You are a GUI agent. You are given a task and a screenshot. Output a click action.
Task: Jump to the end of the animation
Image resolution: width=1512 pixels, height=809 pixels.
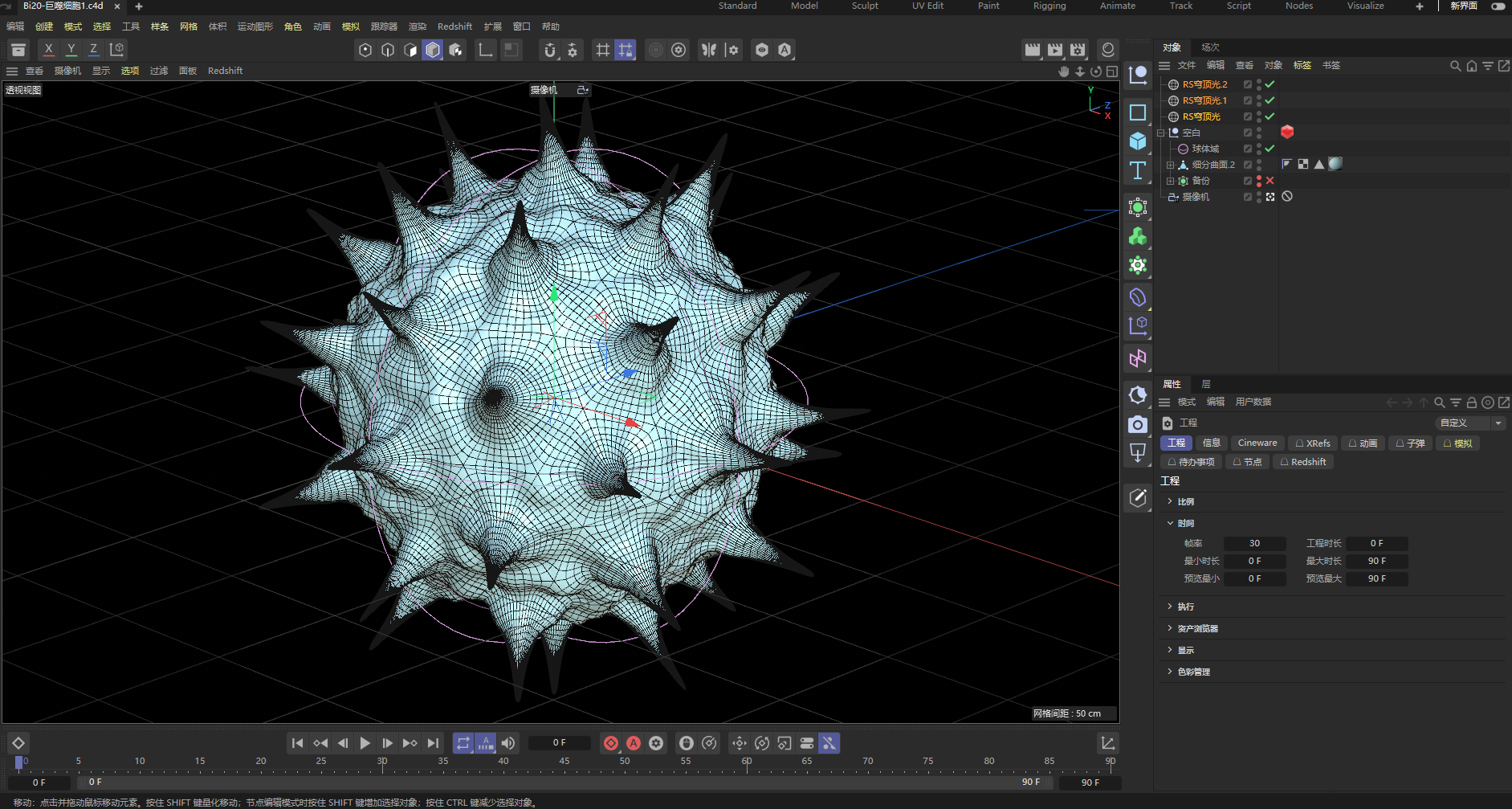pos(433,743)
